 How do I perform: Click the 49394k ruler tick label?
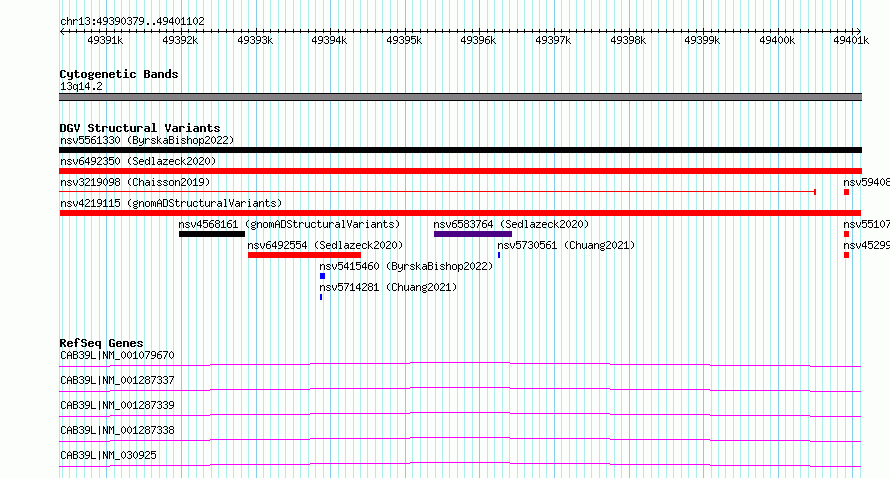pos(329,40)
